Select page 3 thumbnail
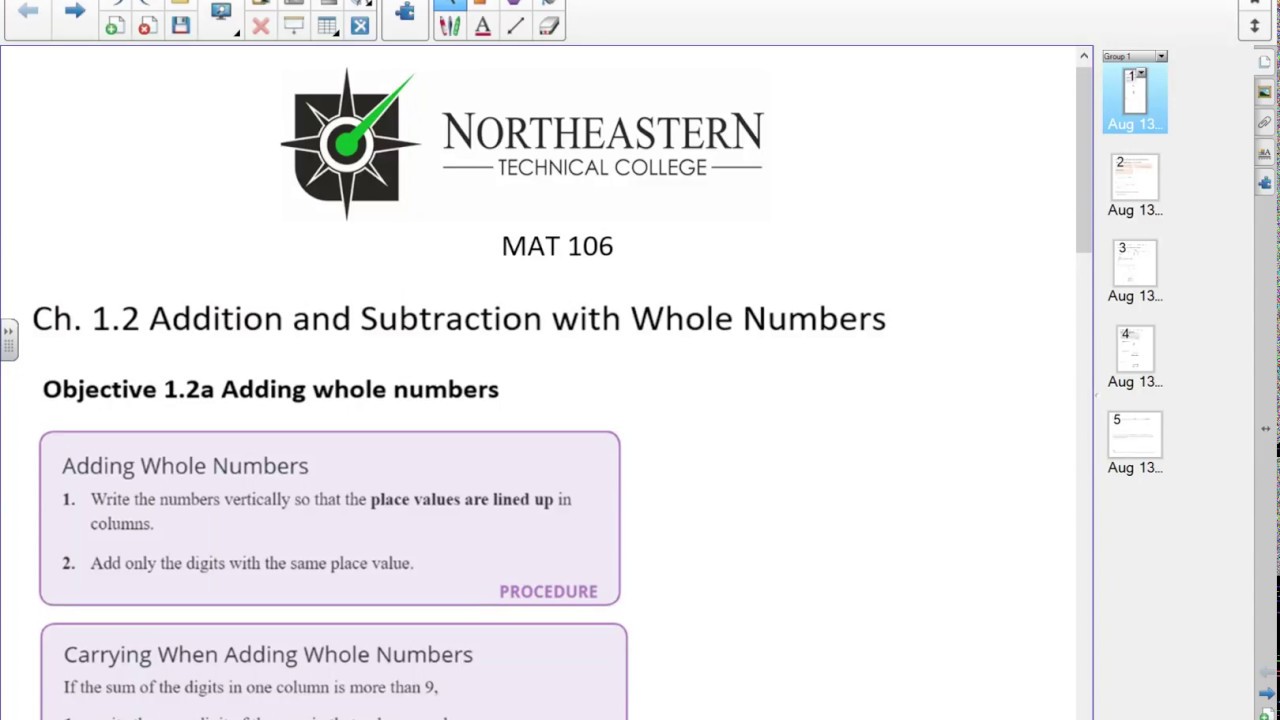This screenshot has height=720, width=1280. pyautogui.click(x=1135, y=263)
